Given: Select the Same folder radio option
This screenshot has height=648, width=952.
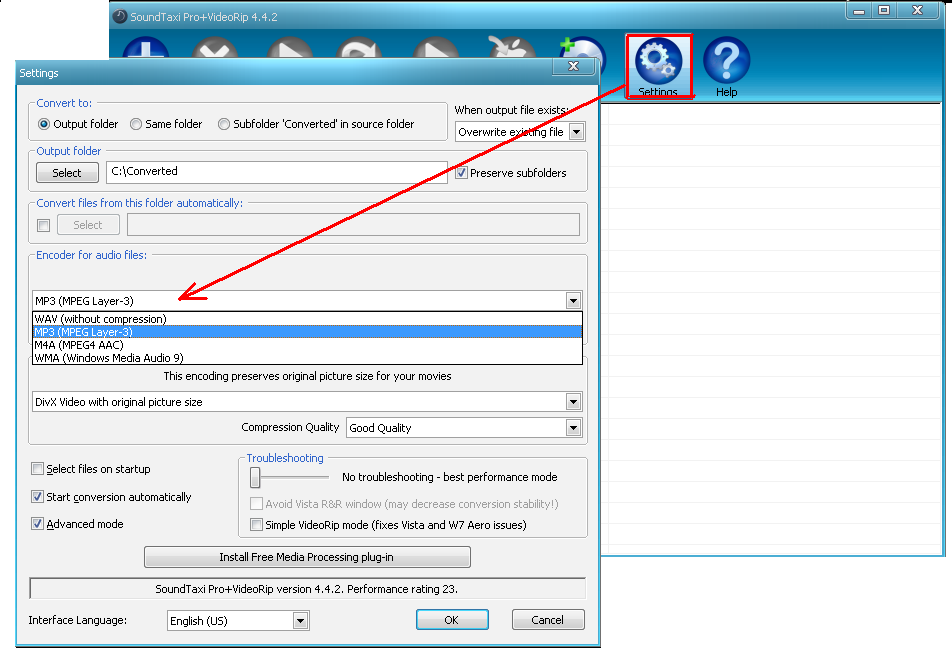Looking at the screenshot, I should pos(166,124).
